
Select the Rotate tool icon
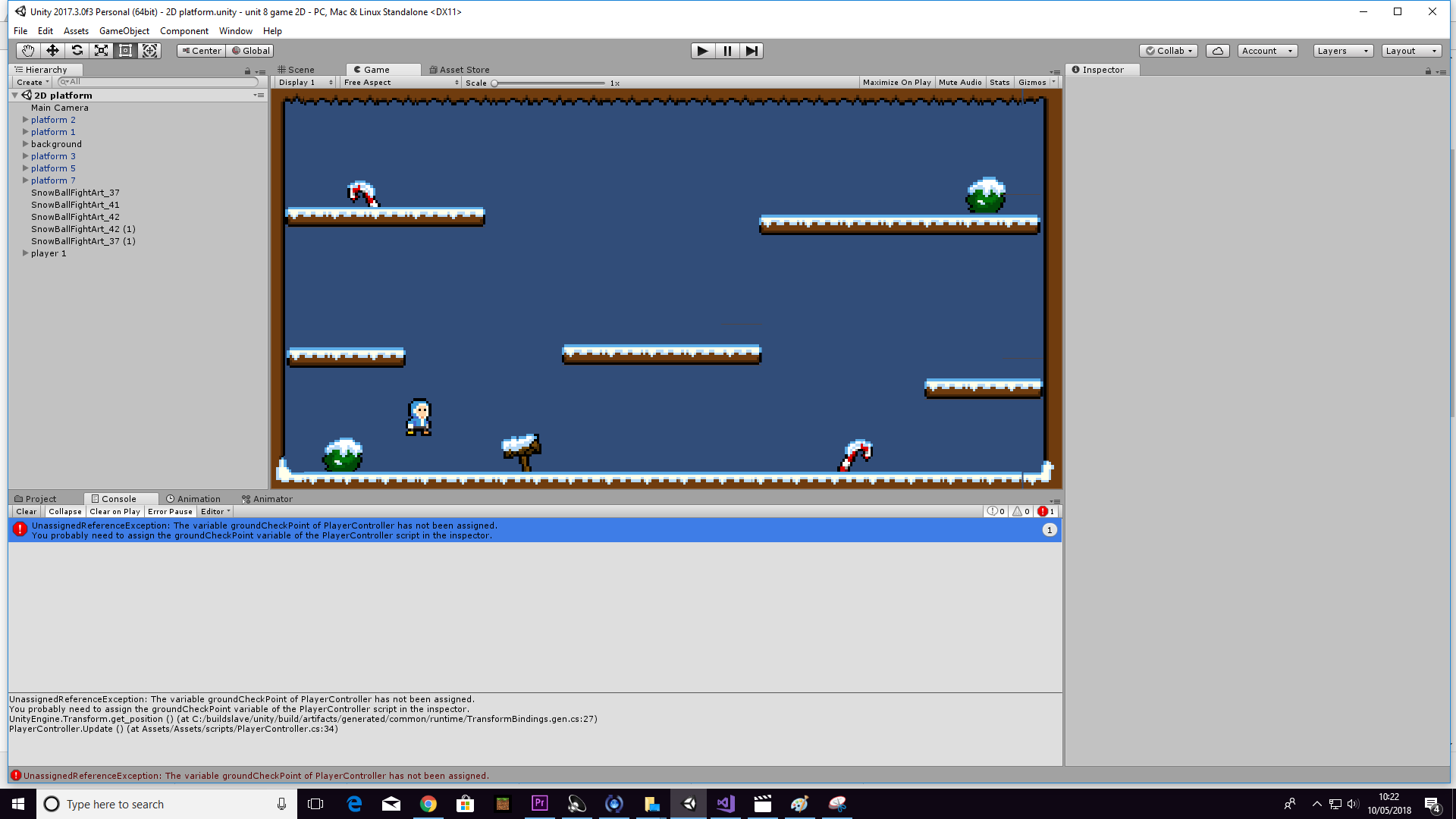click(77, 51)
